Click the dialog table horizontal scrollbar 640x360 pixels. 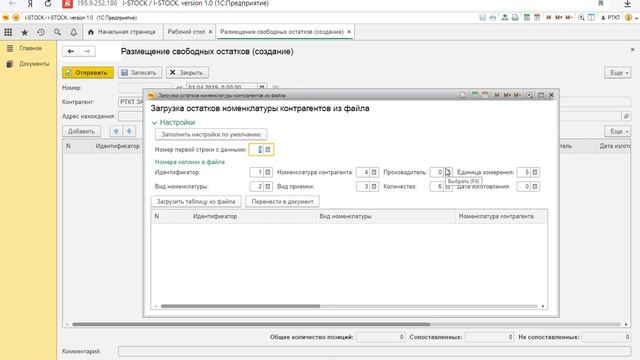[x=240, y=306]
